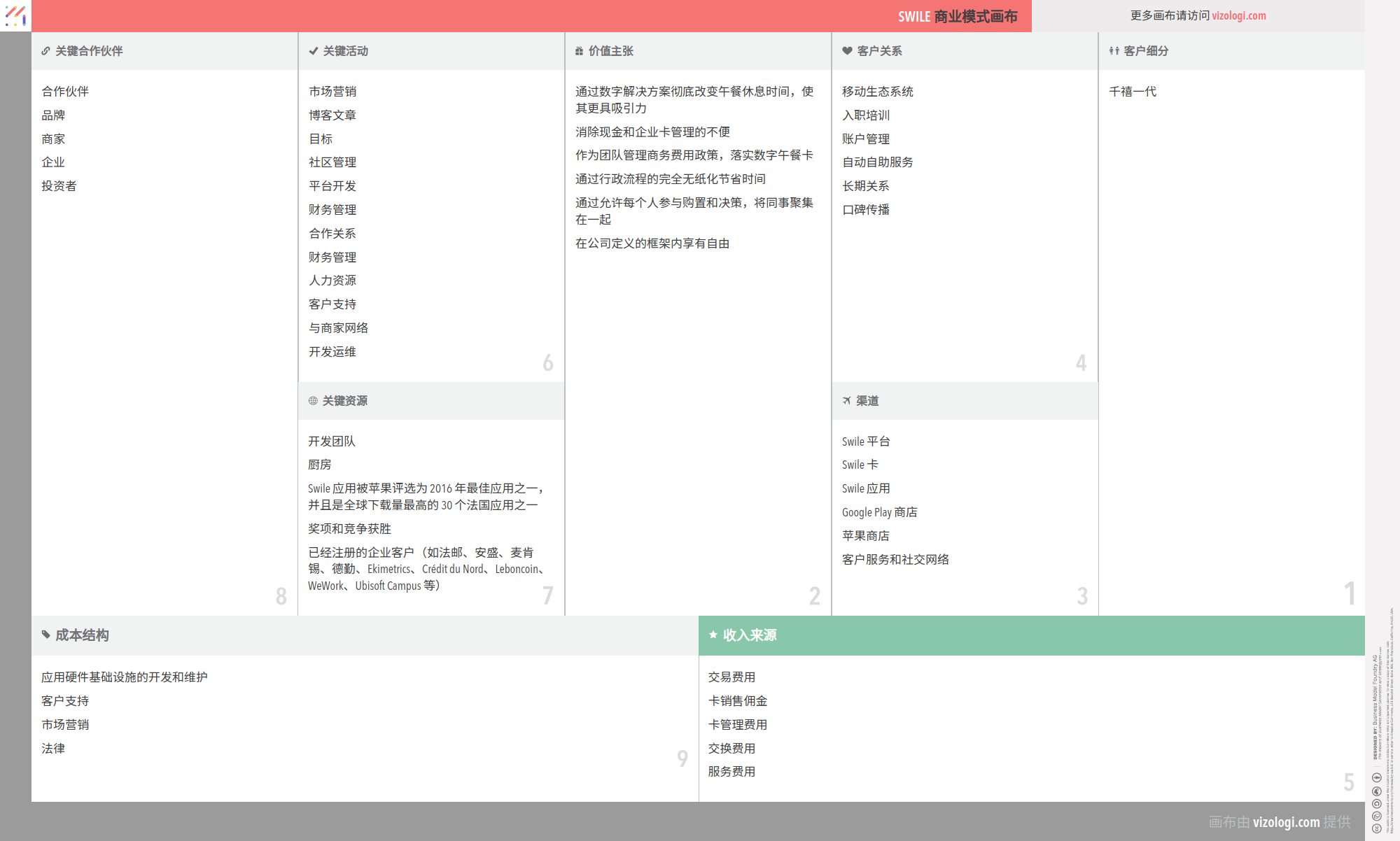
Task: Click the airplane icon beside 渠道
Action: click(x=846, y=401)
